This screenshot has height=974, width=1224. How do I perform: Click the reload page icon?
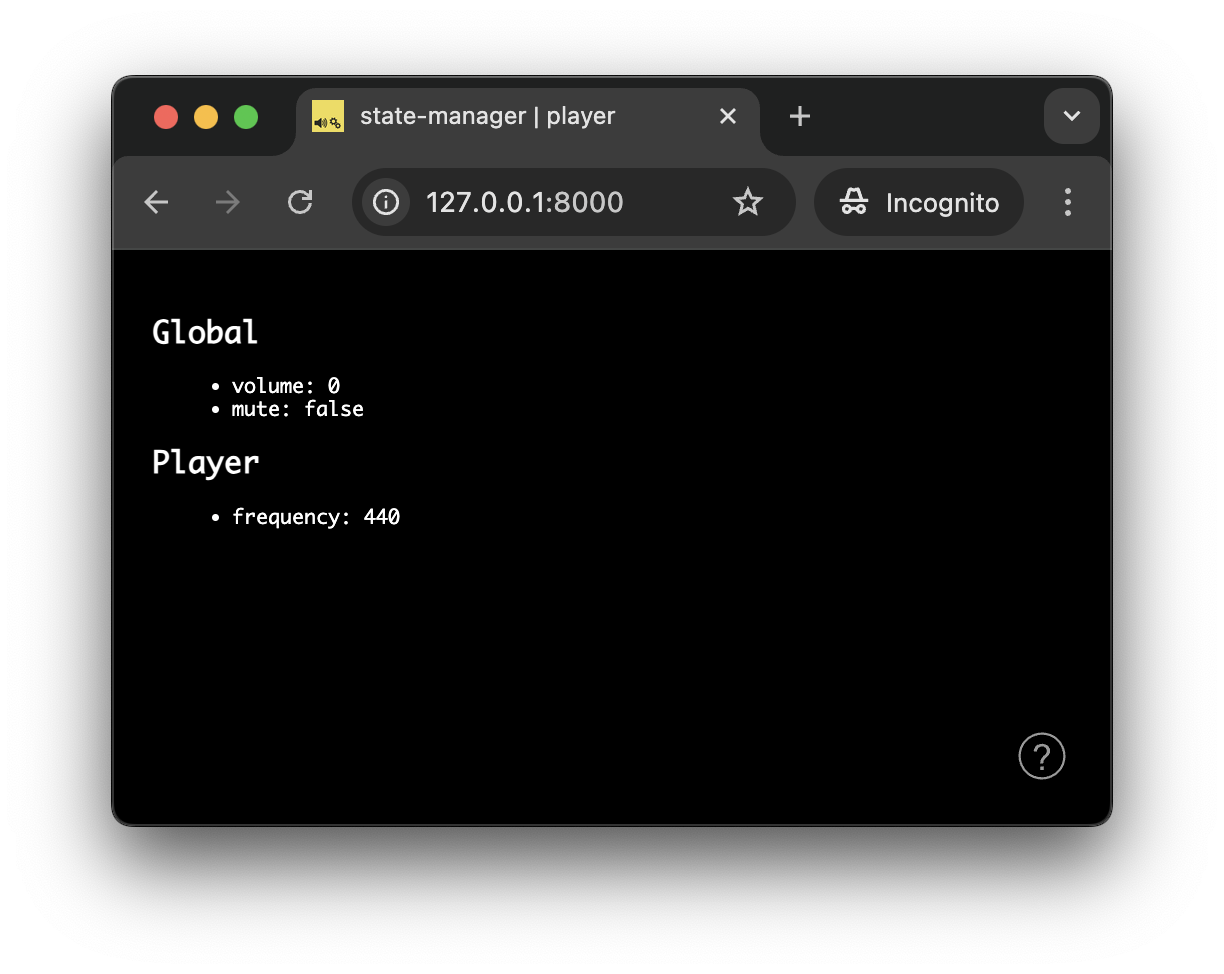[x=299, y=202]
